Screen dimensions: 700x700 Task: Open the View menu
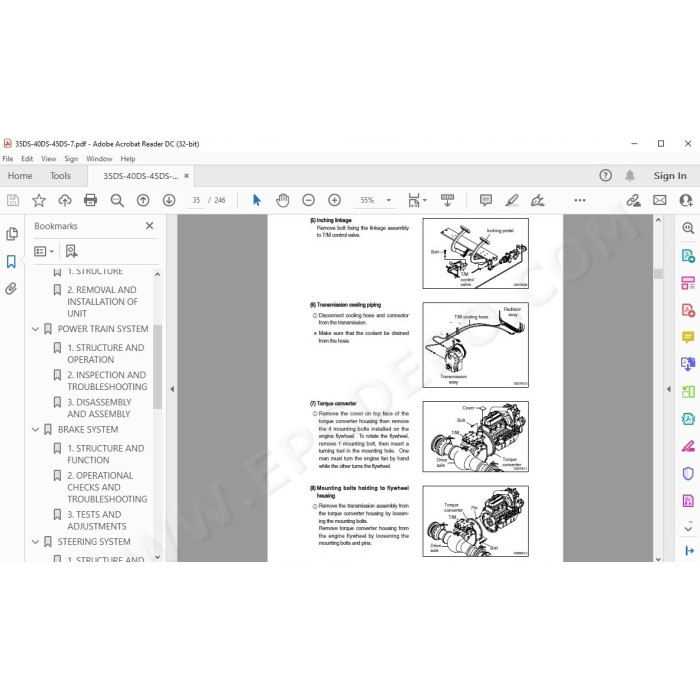pos(48,159)
